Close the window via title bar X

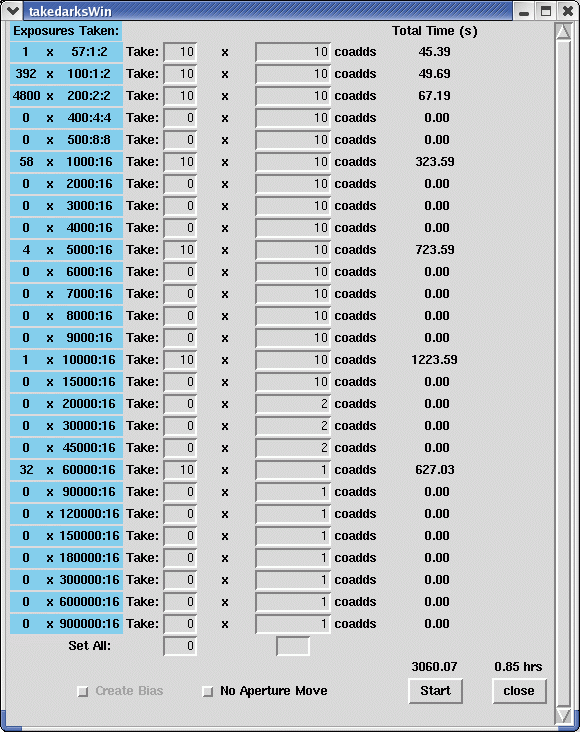(x=568, y=10)
